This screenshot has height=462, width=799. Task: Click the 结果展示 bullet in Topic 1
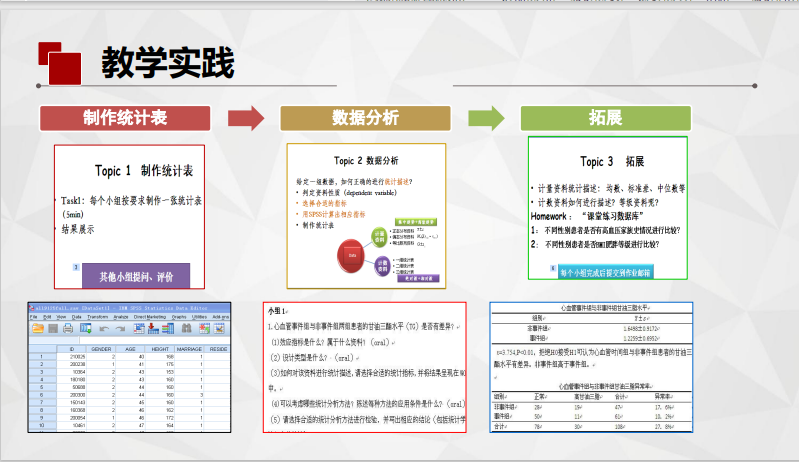[78, 229]
